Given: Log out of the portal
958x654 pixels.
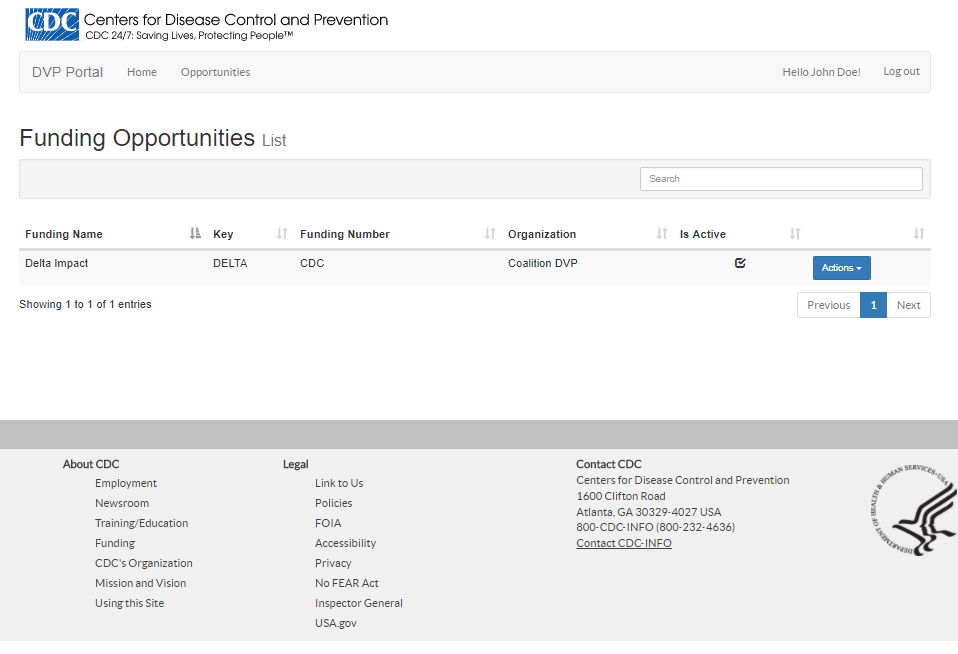Looking at the screenshot, I should pyautogui.click(x=901, y=72).
